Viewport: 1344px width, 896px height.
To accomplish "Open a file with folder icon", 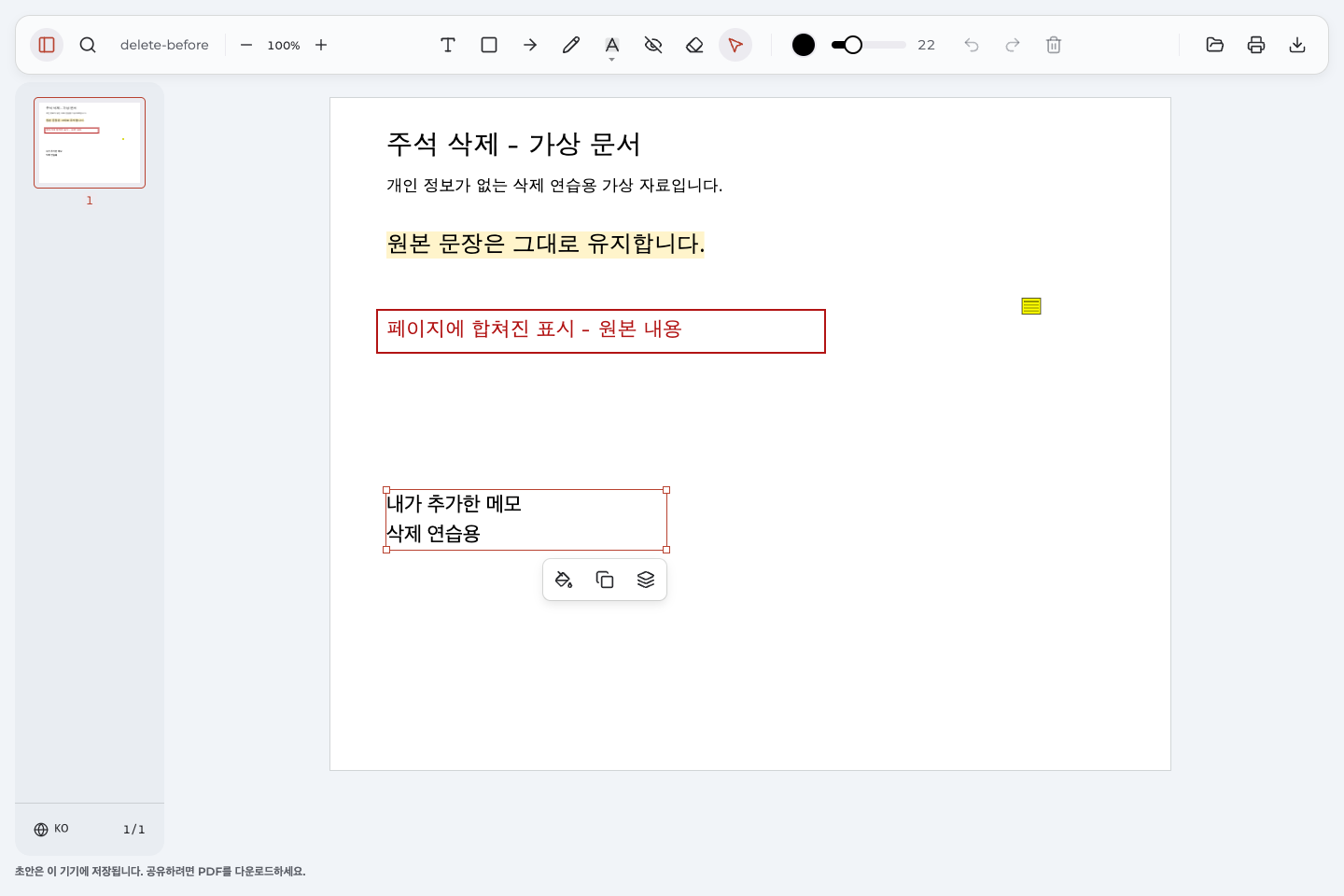I will [1215, 45].
